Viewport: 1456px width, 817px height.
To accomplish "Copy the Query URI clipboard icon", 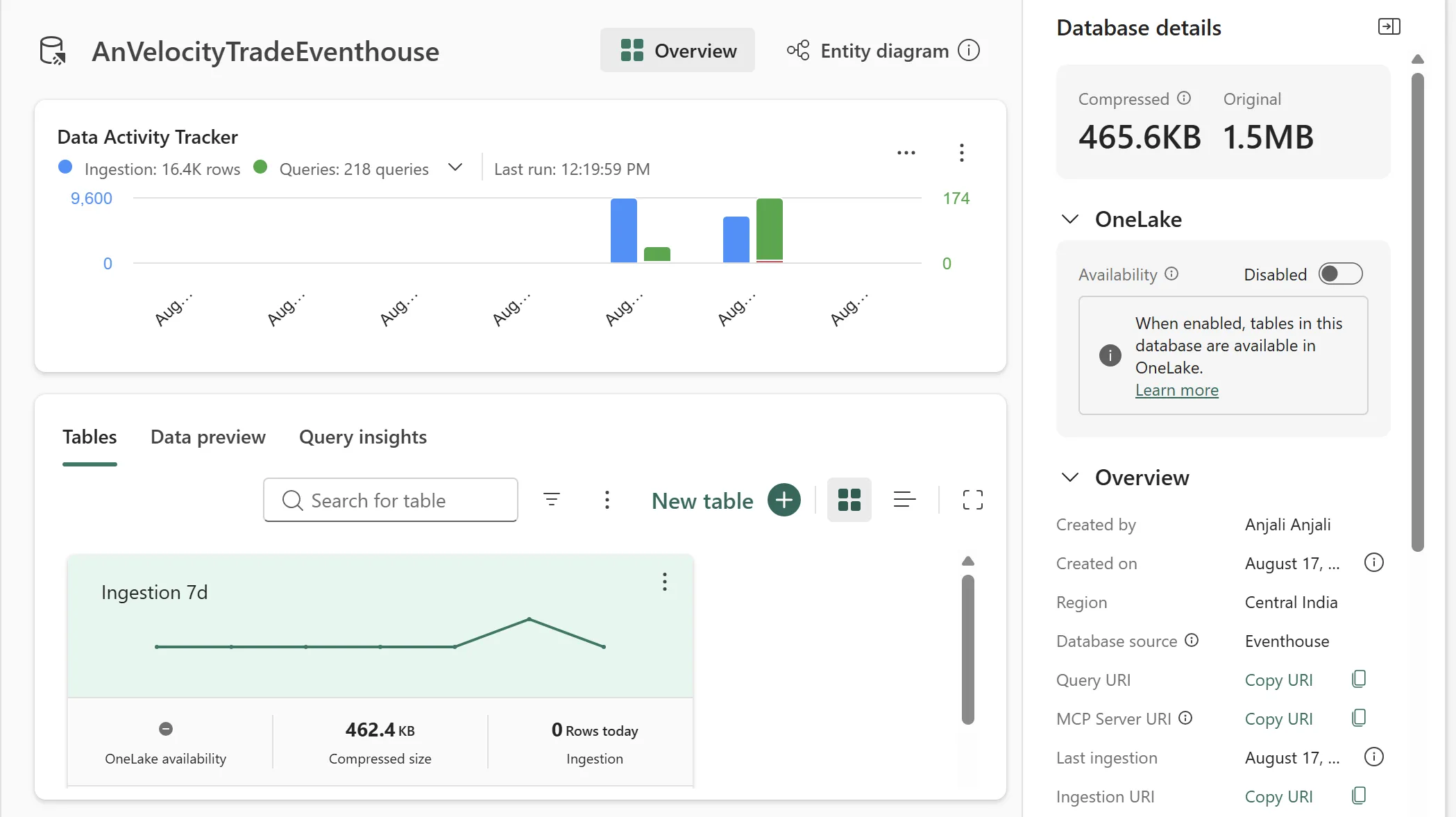I will click(1359, 679).
